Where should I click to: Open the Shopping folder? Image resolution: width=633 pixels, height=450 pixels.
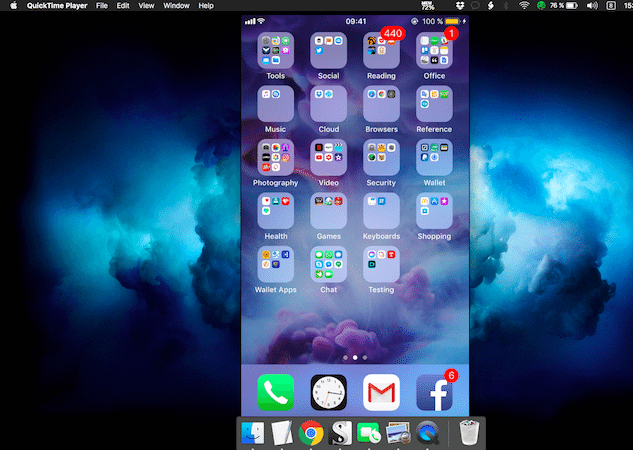click(x=434, y=211)
